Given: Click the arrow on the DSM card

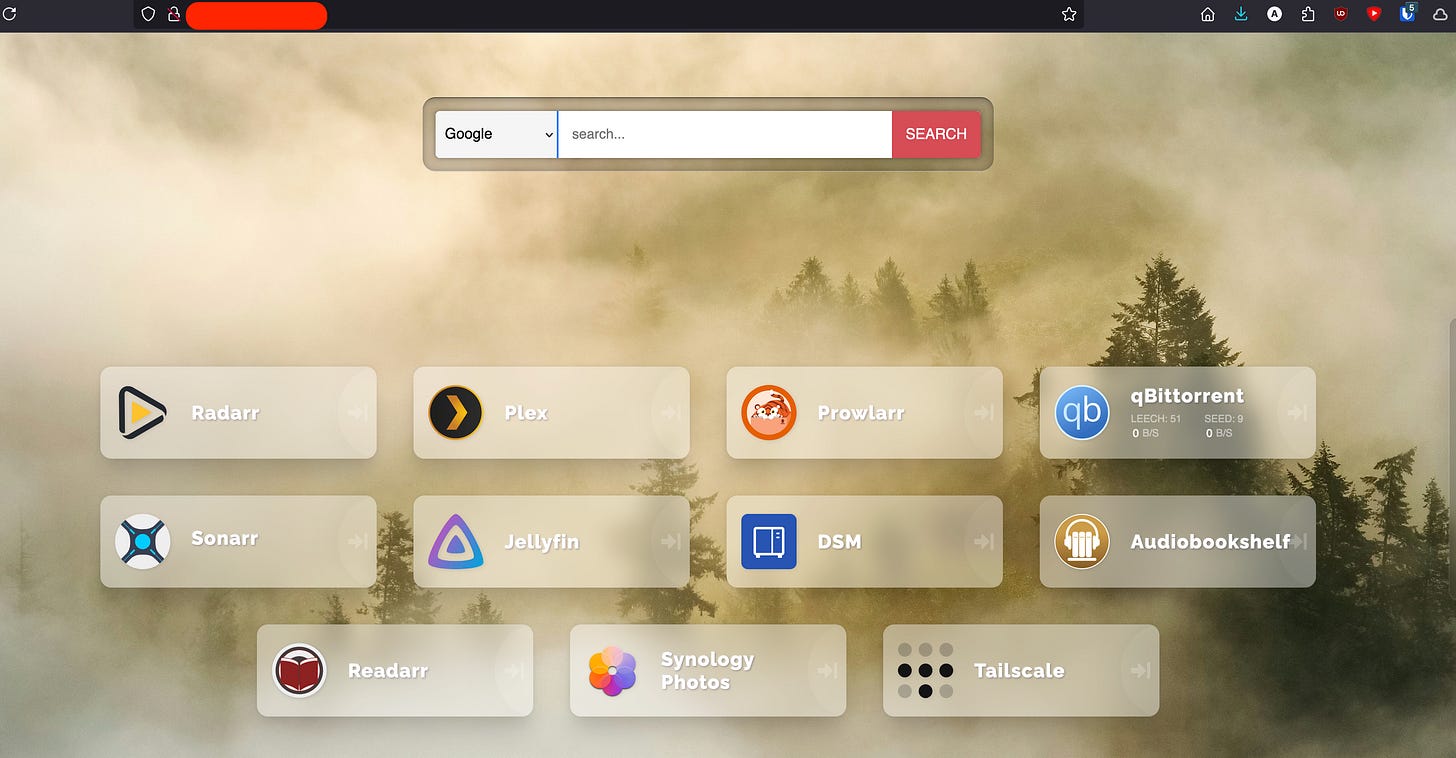Looking at the screenshot, I should 984,542.
